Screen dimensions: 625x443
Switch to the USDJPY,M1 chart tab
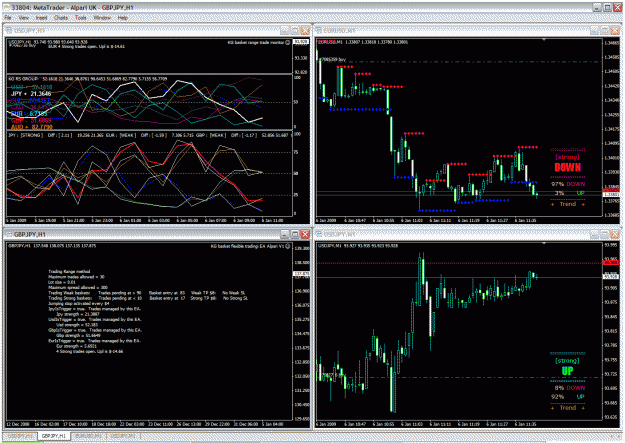[x=123, y=436]
